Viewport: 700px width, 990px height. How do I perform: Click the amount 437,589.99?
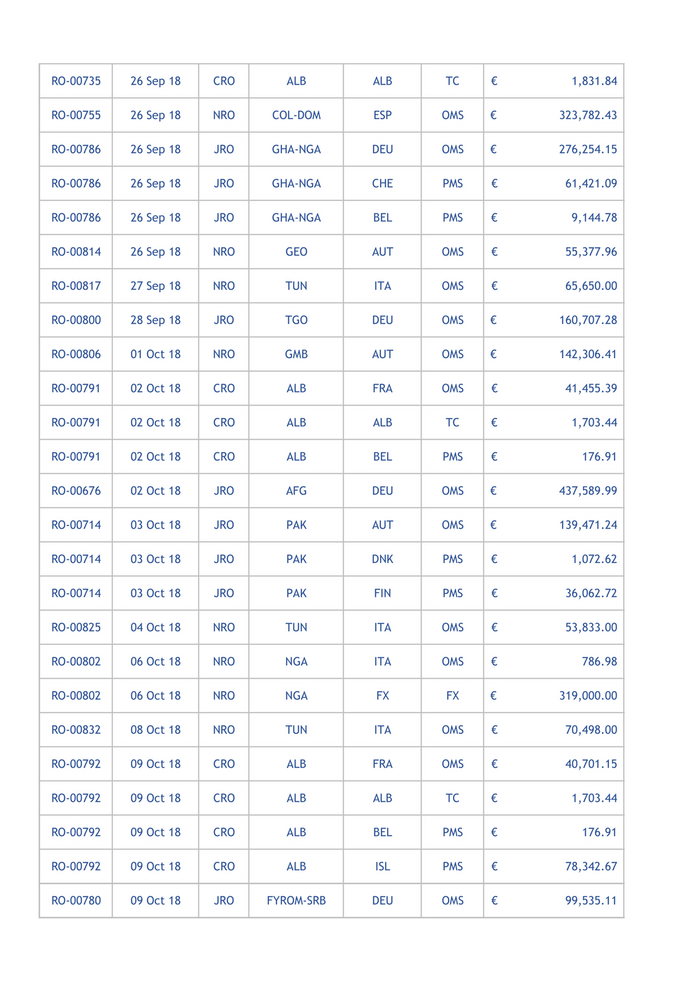tap(588, 491)
